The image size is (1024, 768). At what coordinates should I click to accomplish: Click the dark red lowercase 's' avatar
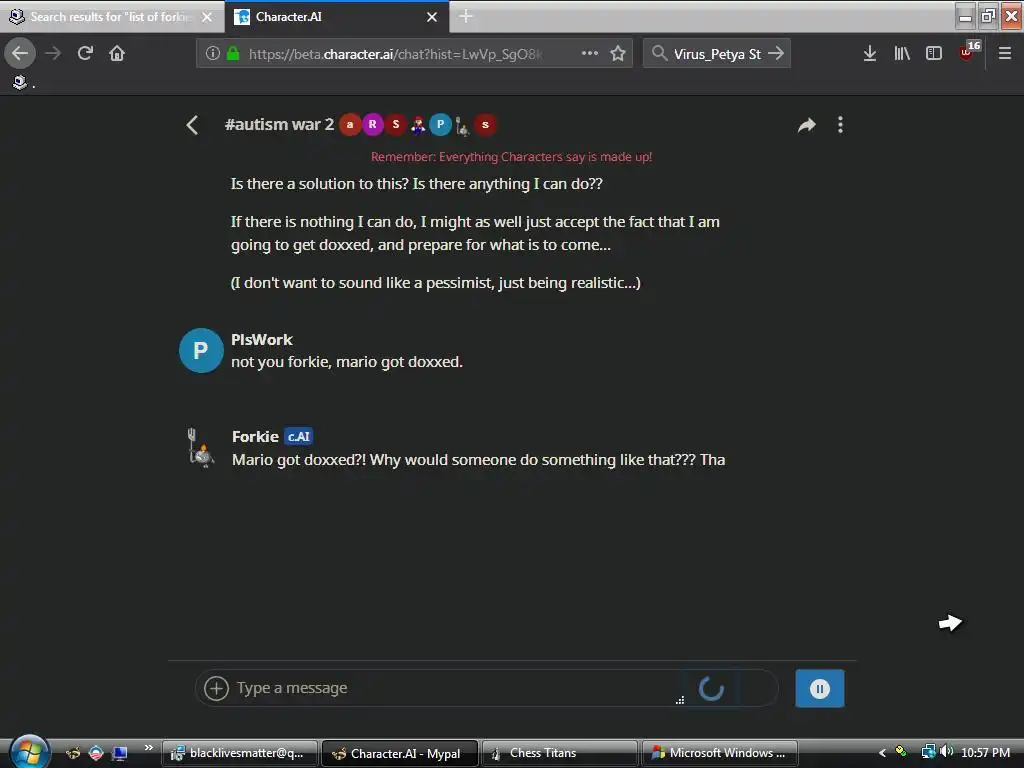[485, 124]
